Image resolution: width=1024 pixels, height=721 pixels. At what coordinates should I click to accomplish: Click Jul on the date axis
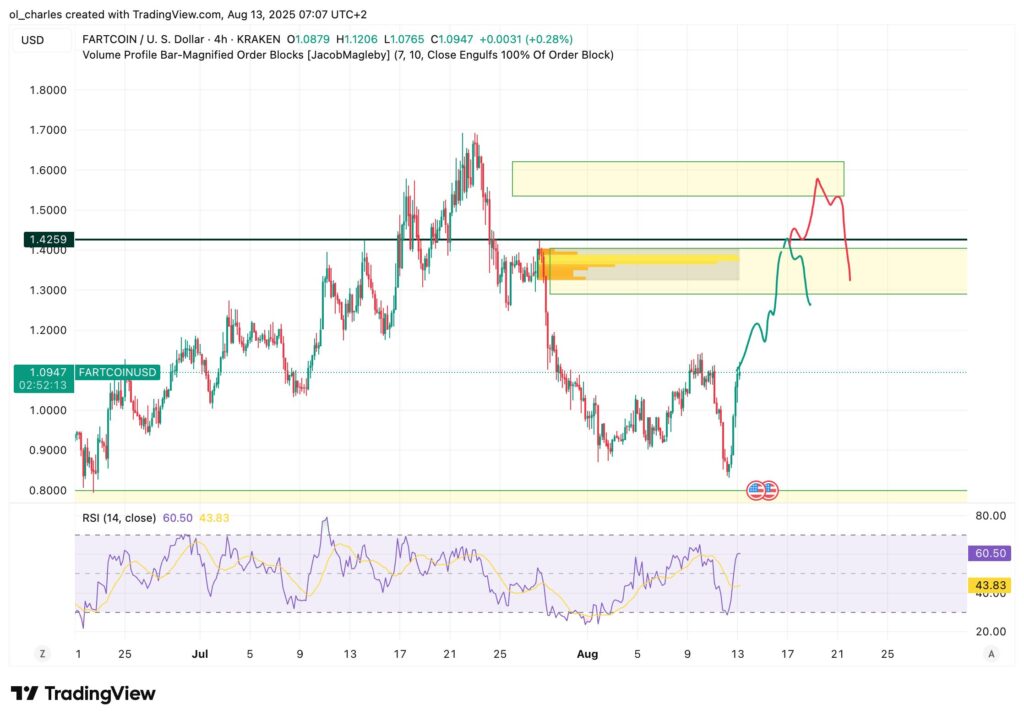(x=200, y=654)
